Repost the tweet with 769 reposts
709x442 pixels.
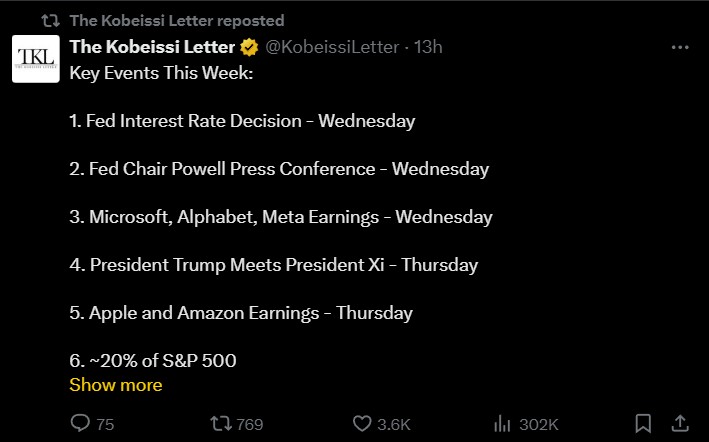click(224, 424)
